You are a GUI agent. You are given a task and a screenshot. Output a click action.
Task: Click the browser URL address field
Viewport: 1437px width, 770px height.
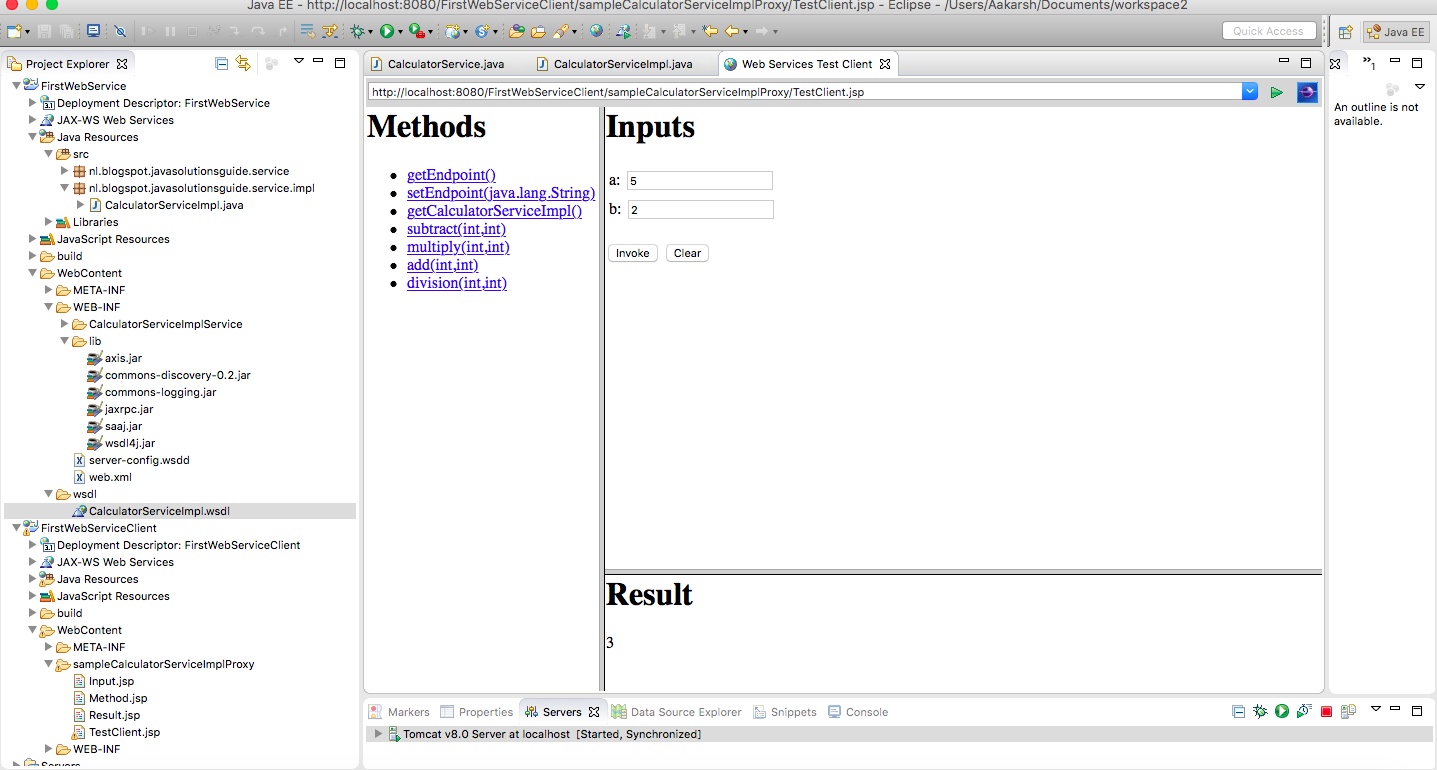click(x=805, y=92)
